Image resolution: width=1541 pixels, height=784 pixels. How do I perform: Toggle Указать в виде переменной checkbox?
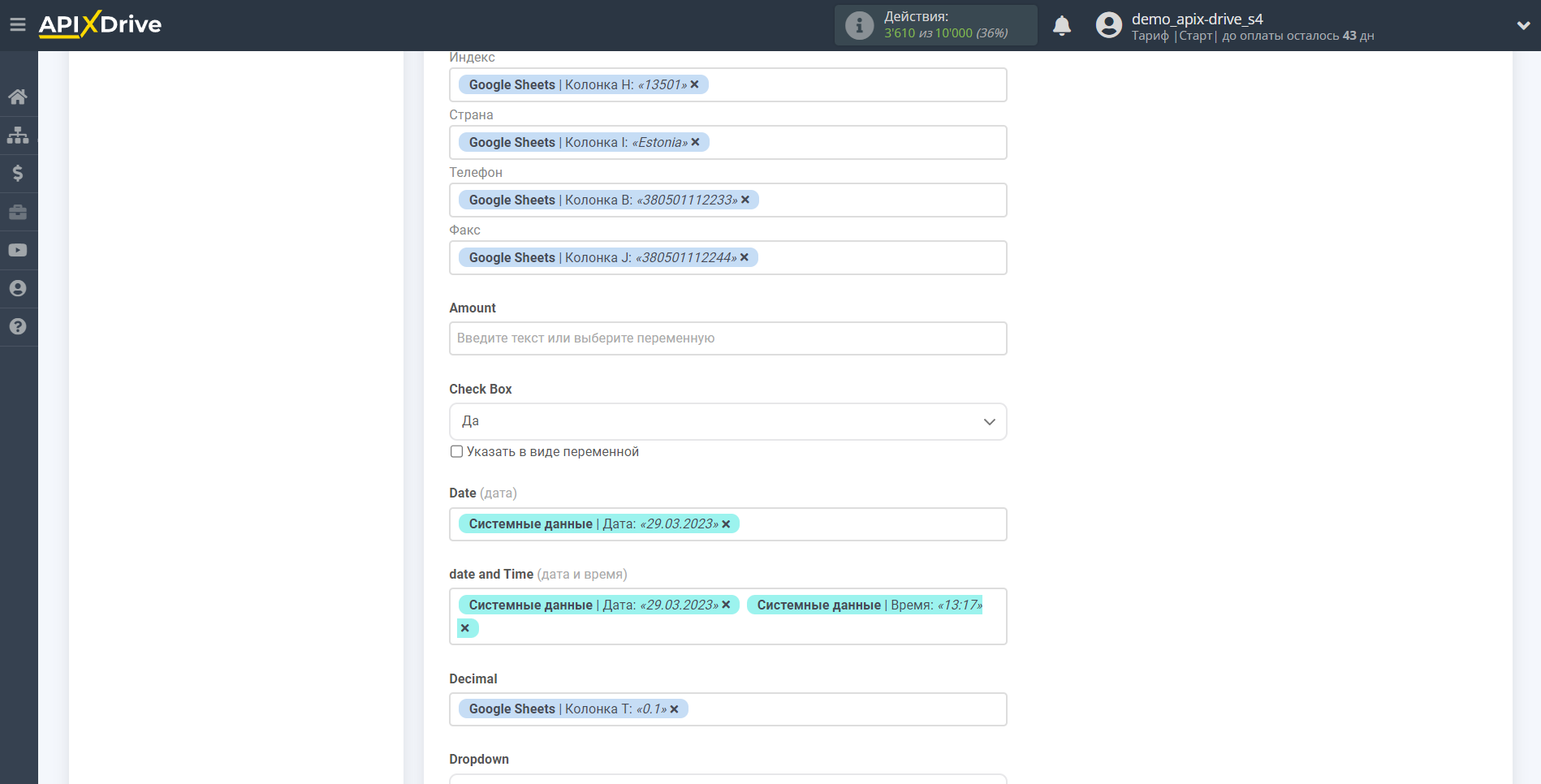point(456,451)
